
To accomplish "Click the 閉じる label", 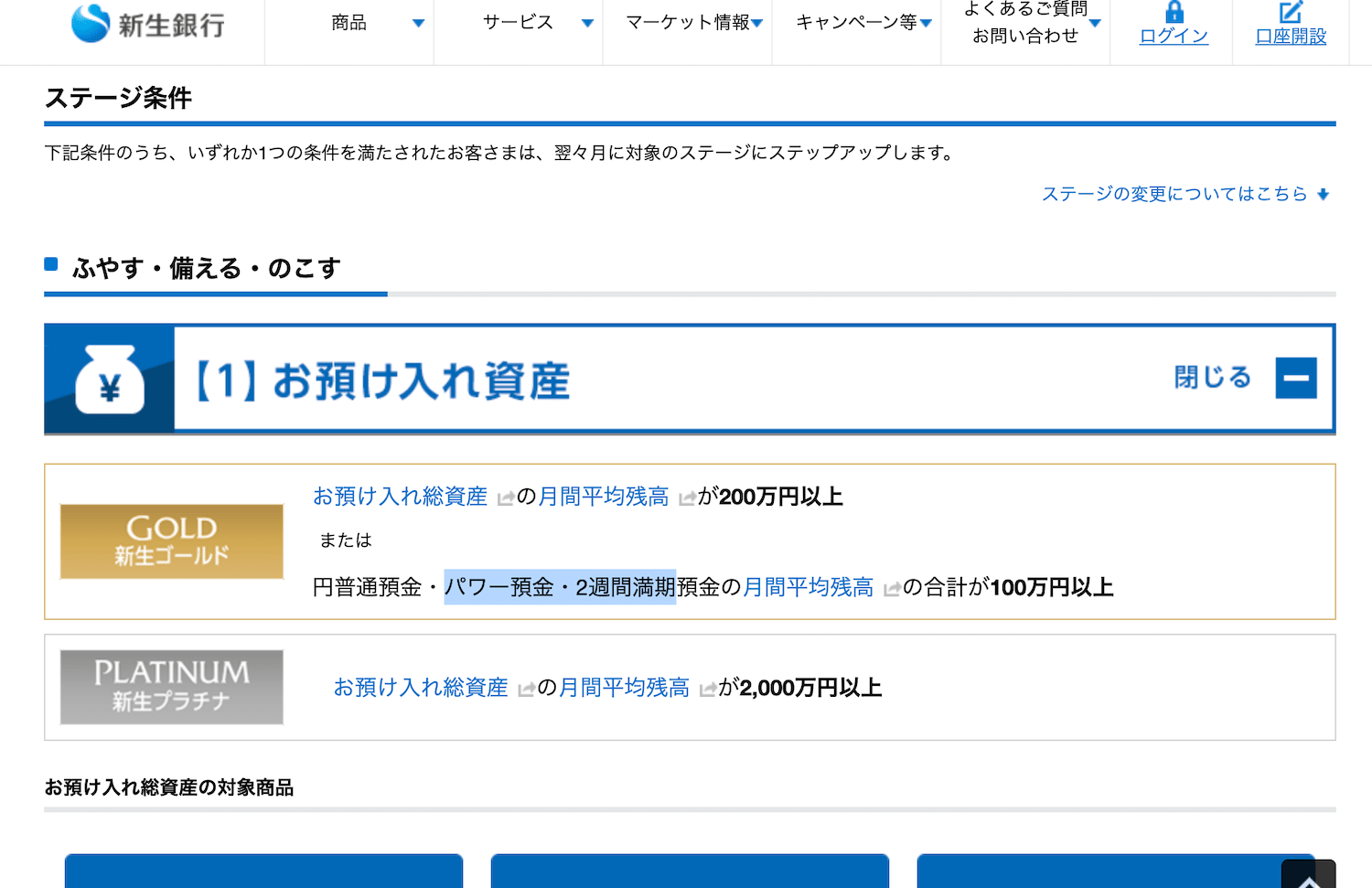I will 1213,378.
